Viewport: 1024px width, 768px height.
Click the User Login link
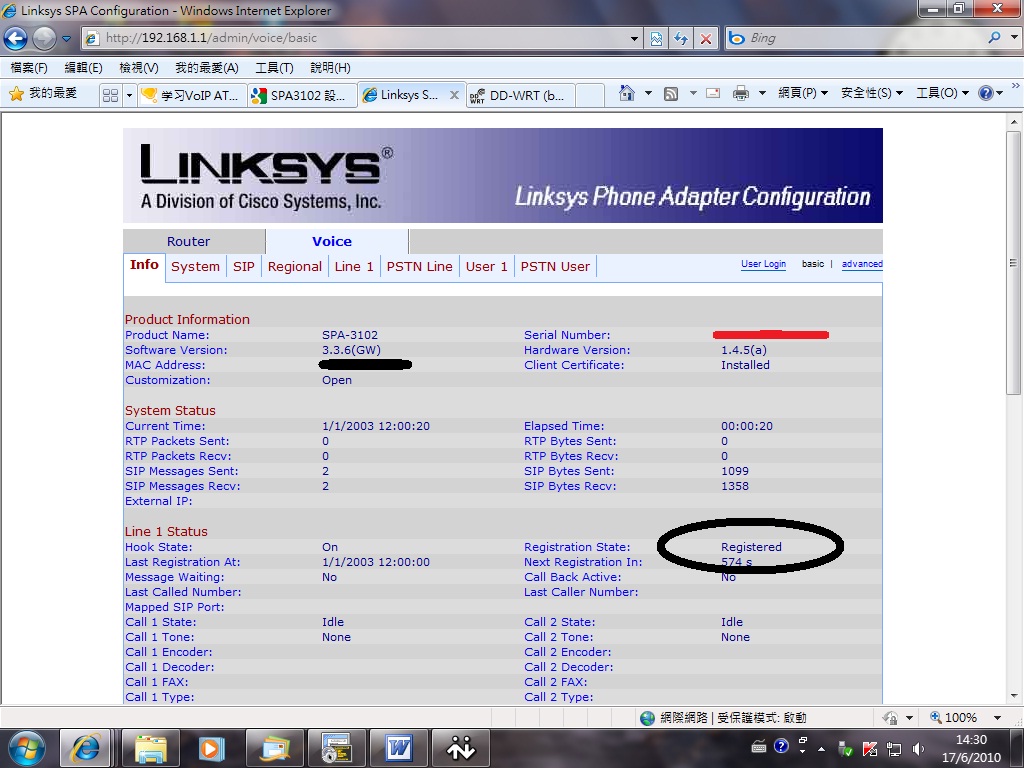click(x=763, y=264)
